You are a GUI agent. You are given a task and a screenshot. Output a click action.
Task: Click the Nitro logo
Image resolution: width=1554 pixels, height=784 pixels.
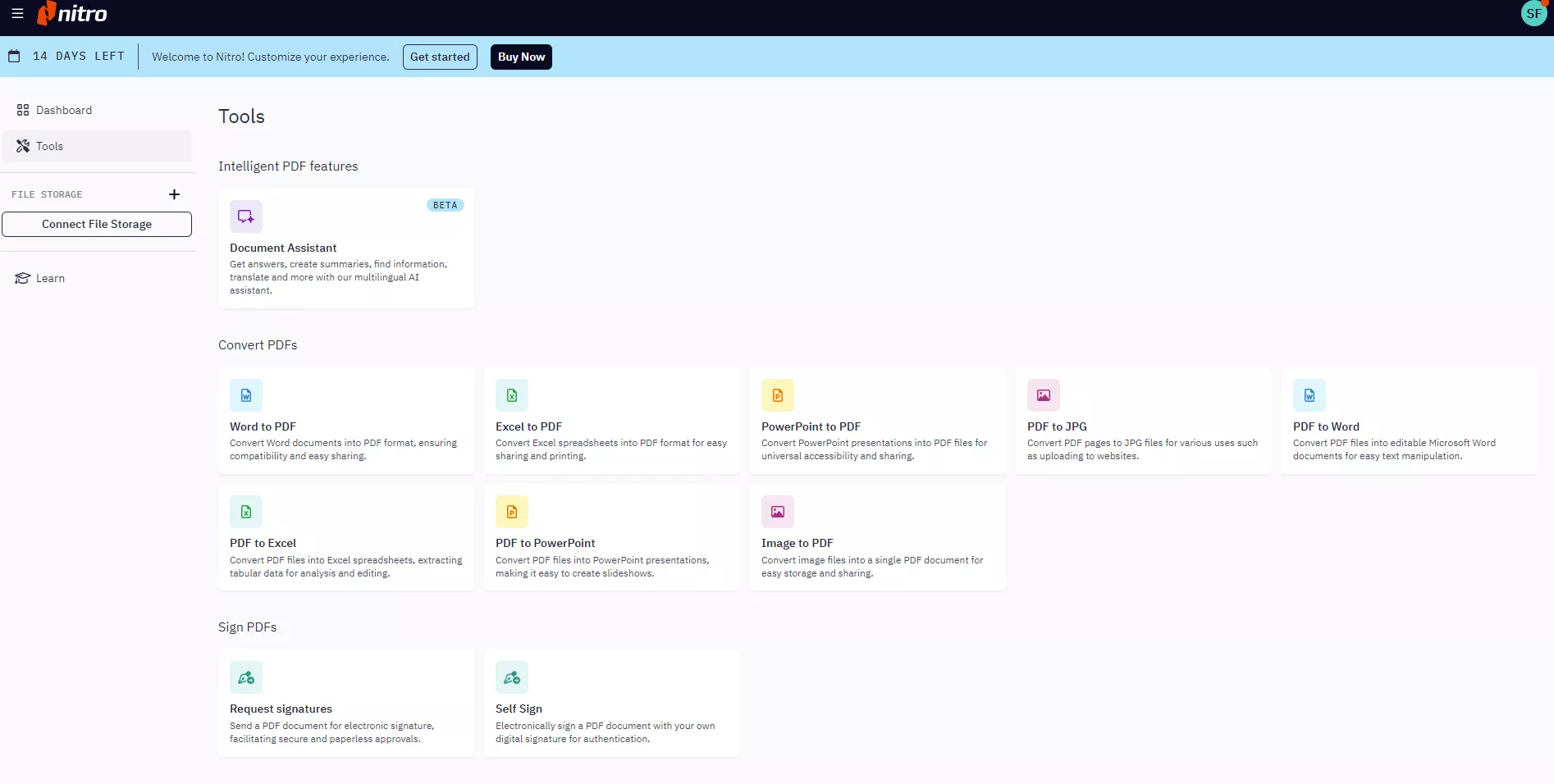pos(72,13)
